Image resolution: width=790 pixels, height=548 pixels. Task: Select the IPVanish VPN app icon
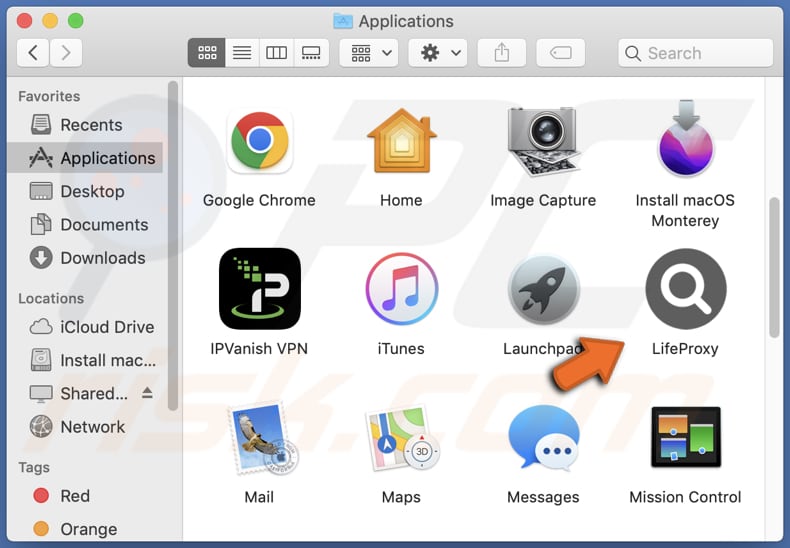pos(259,289)
